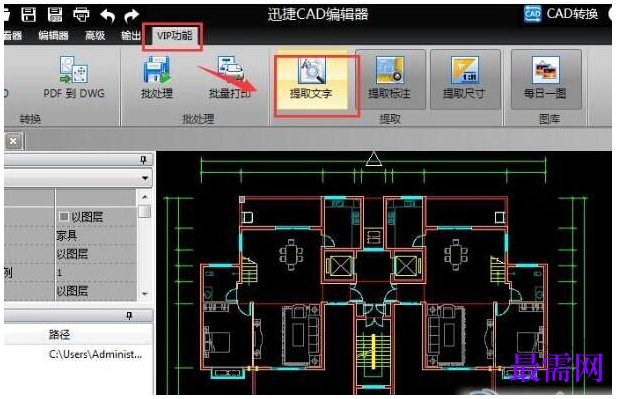Open the VIP功能 tab

(x=174, y=36)
